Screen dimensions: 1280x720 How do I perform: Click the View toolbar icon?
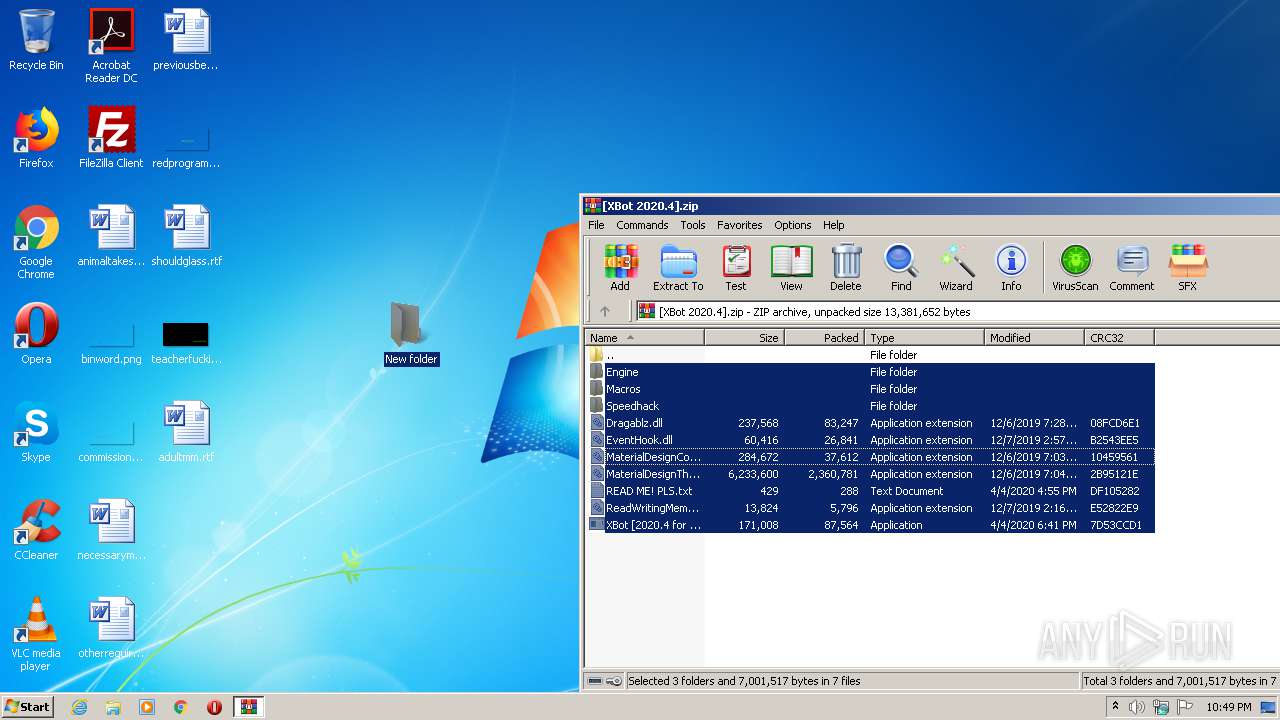(791, 268)
